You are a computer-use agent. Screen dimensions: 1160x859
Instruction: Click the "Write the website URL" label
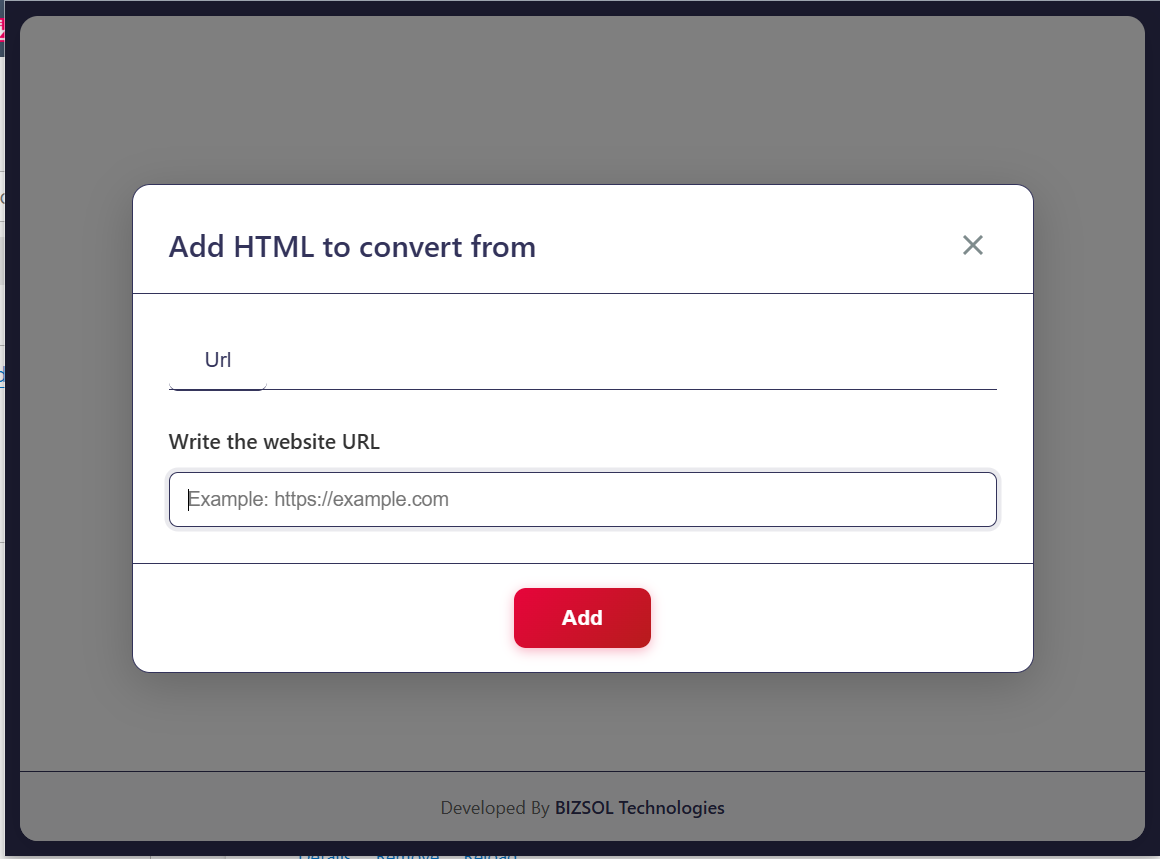(274, 442)
